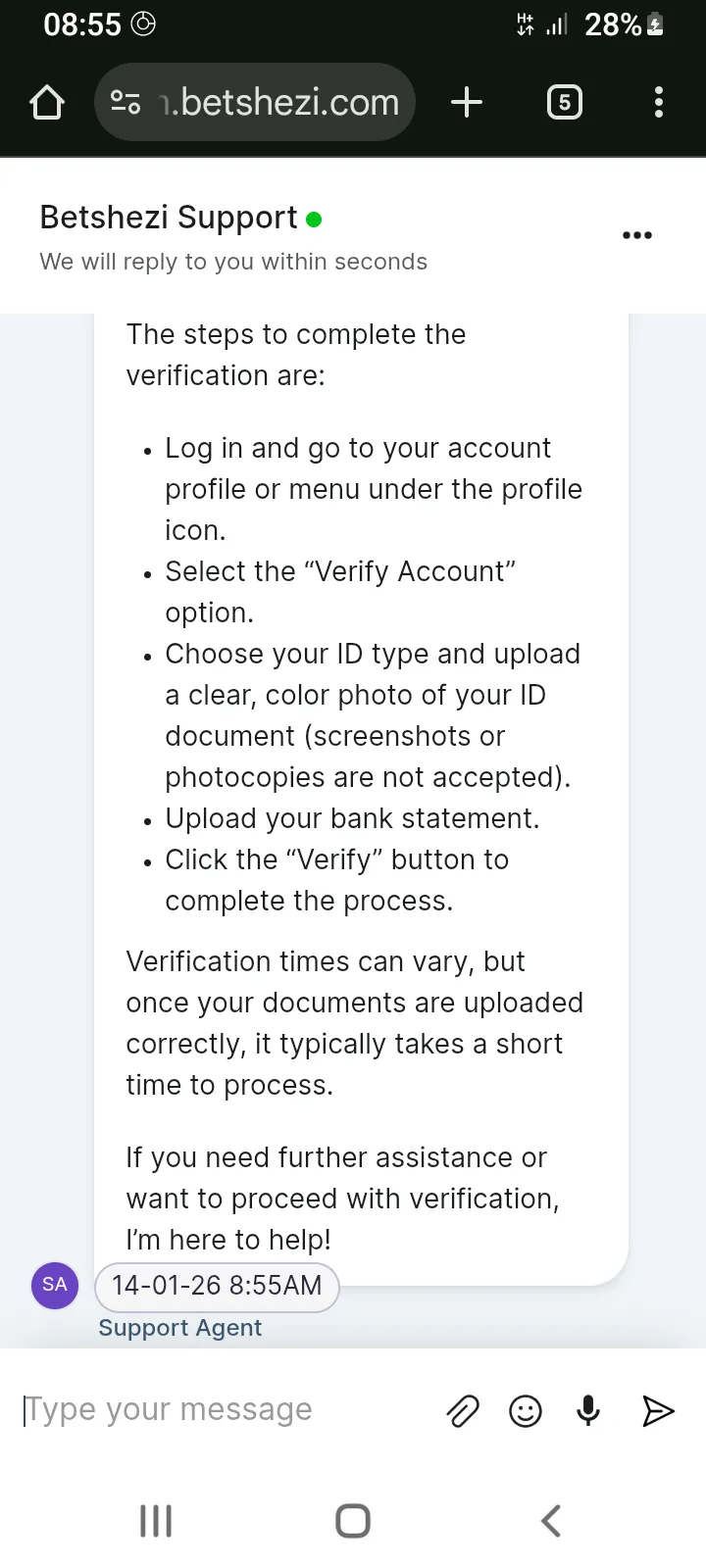Image resolution: width=706 pixels, height=1568 pixels.
Task: Open site info icon in address bar
Action: pyautogui.click(x=126, y=102)
